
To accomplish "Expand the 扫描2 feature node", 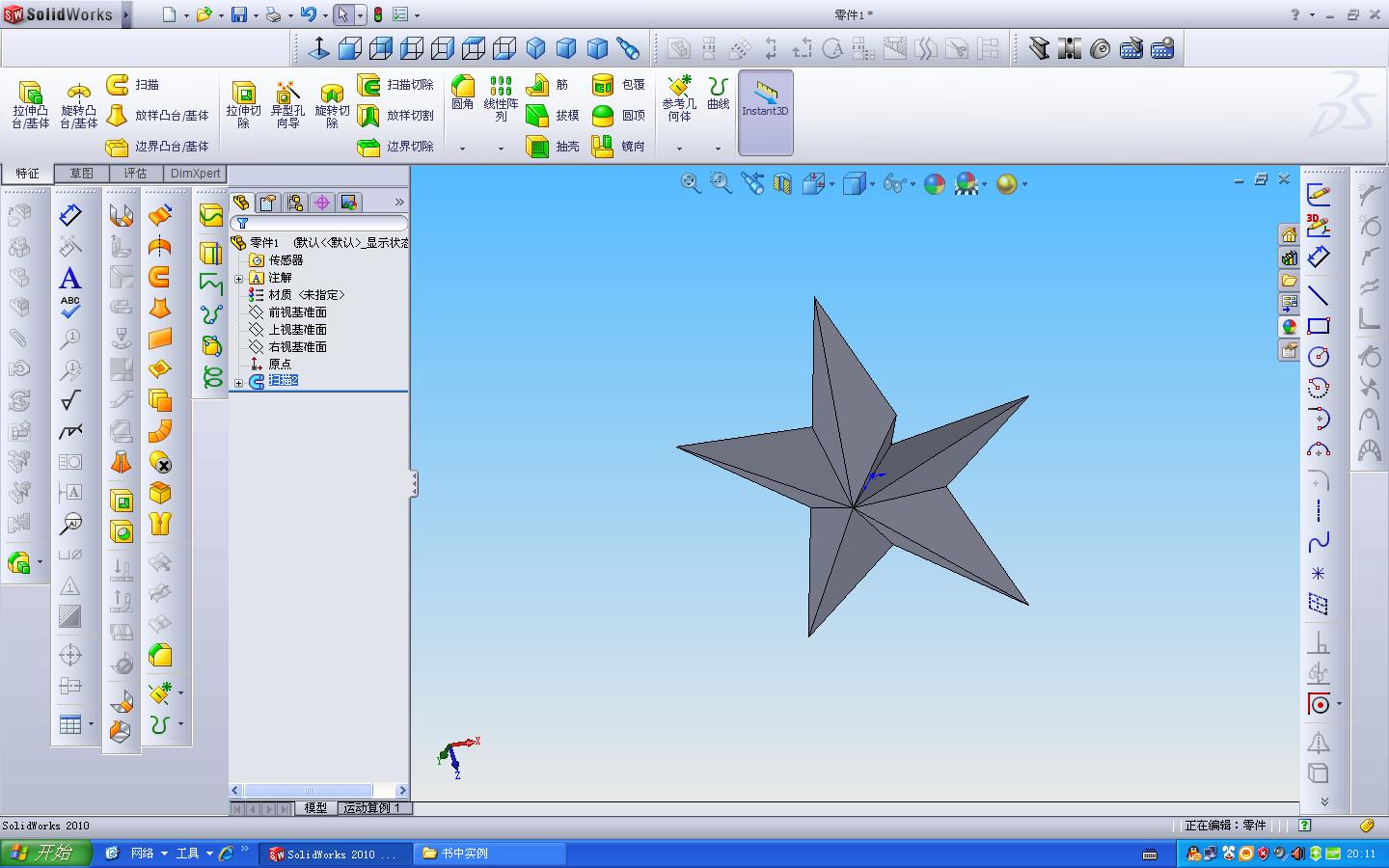I will click(239, 383).
